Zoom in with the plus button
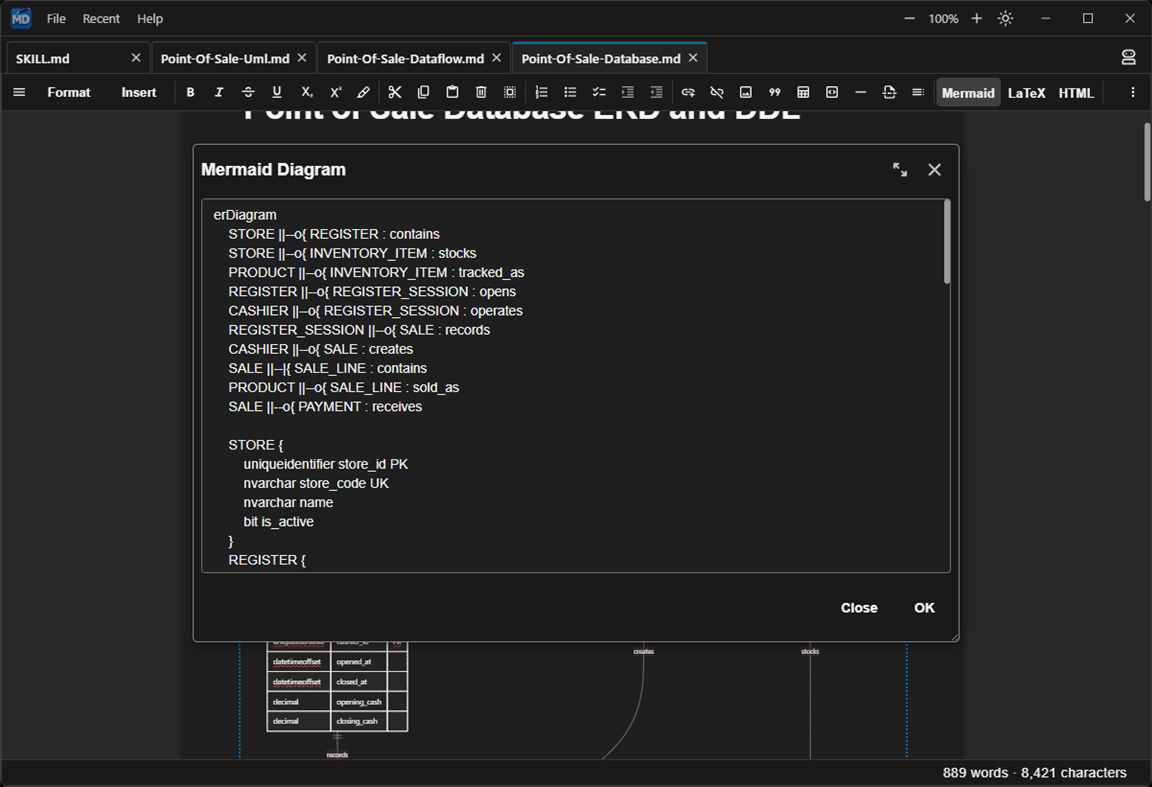Image resolution: width=1152 pixels, height=787 pixels. click(x=976, y=18)
